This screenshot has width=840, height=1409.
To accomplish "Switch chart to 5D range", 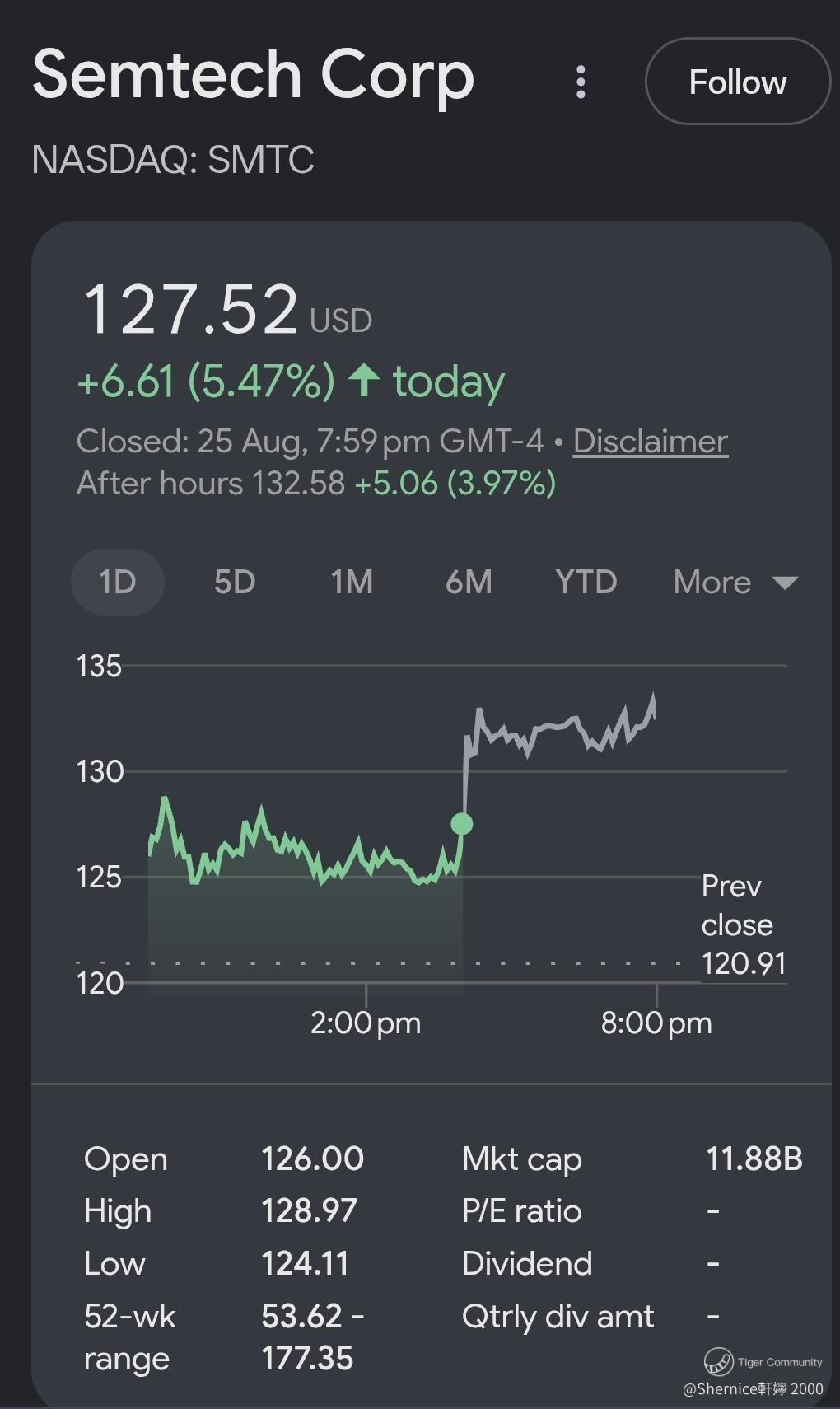I will click(x=235, y=582).
